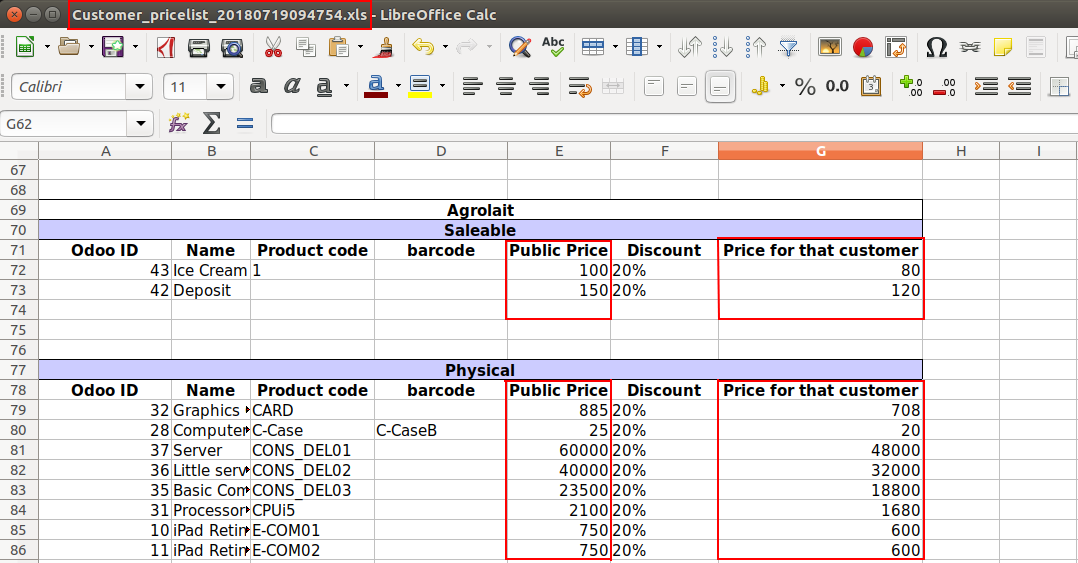
Task: Apply the dark red font color swatch
Action: (x=376, y=87)
